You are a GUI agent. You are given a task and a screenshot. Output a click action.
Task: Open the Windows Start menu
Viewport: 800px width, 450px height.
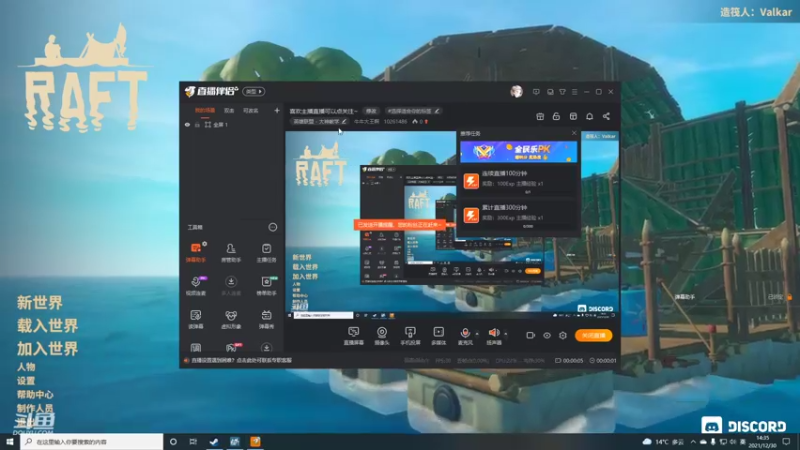(10, 442)
